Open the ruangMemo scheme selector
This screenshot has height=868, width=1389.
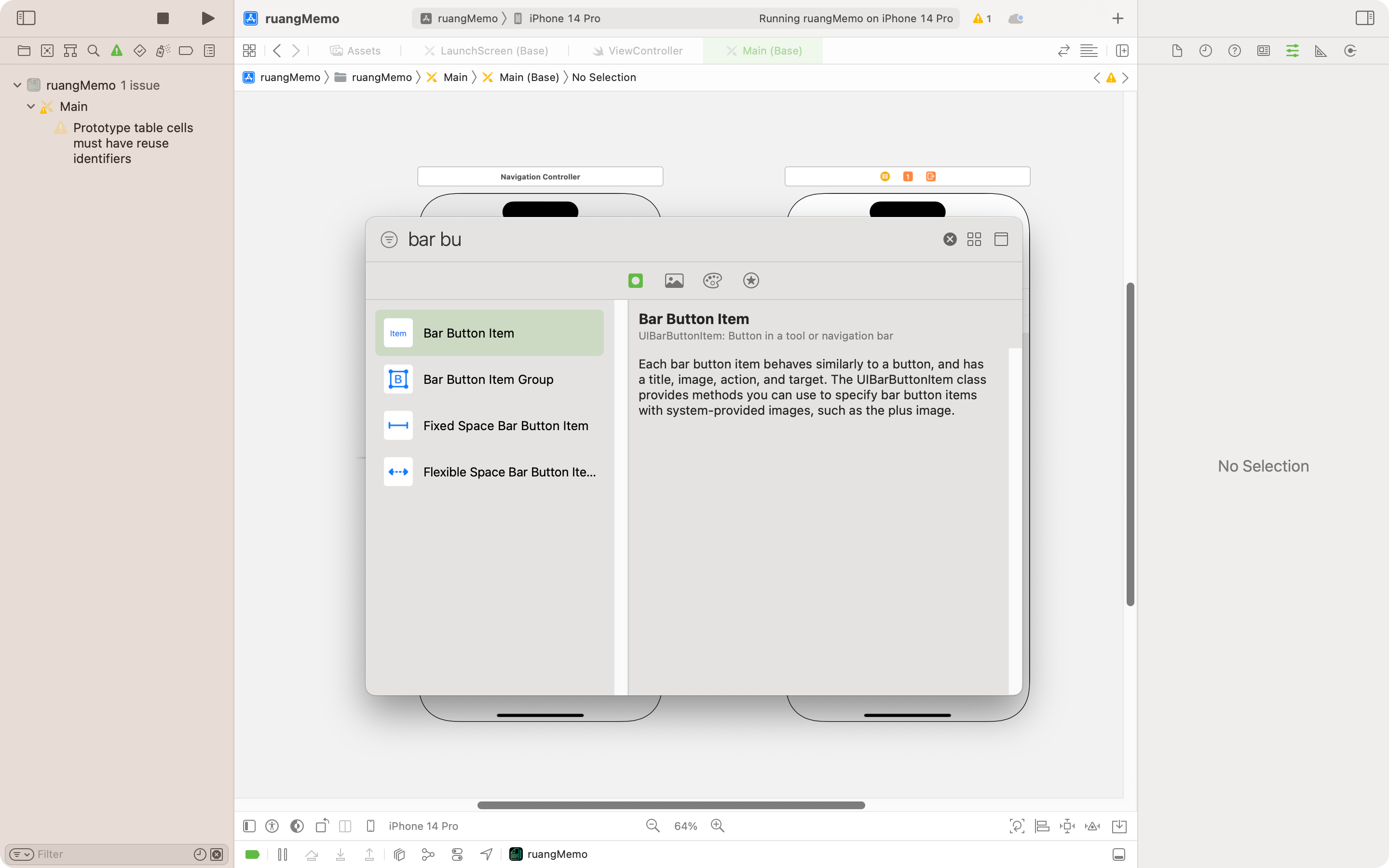[459, 18]
